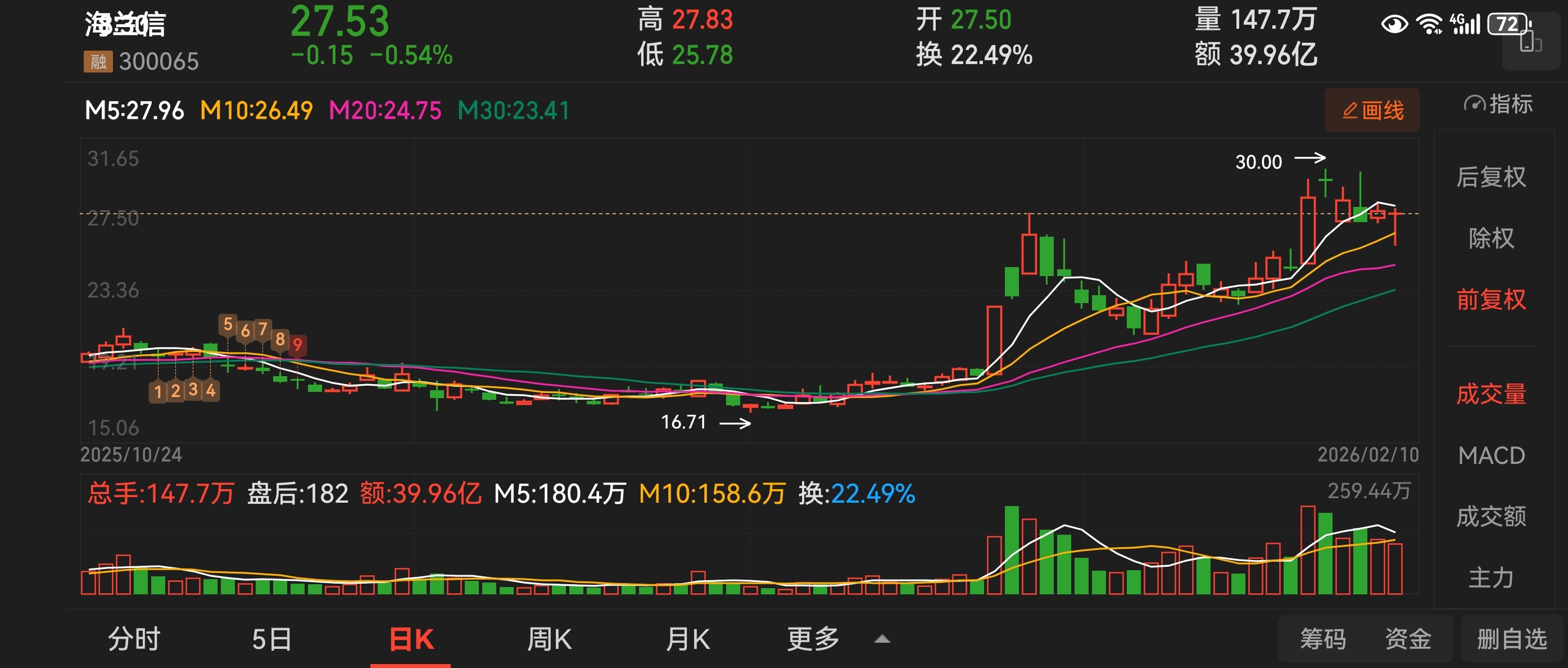Viewport: 1568px width, 668px height.
Task: Select 除权 adjustment mode
Action: [1490, 238]
